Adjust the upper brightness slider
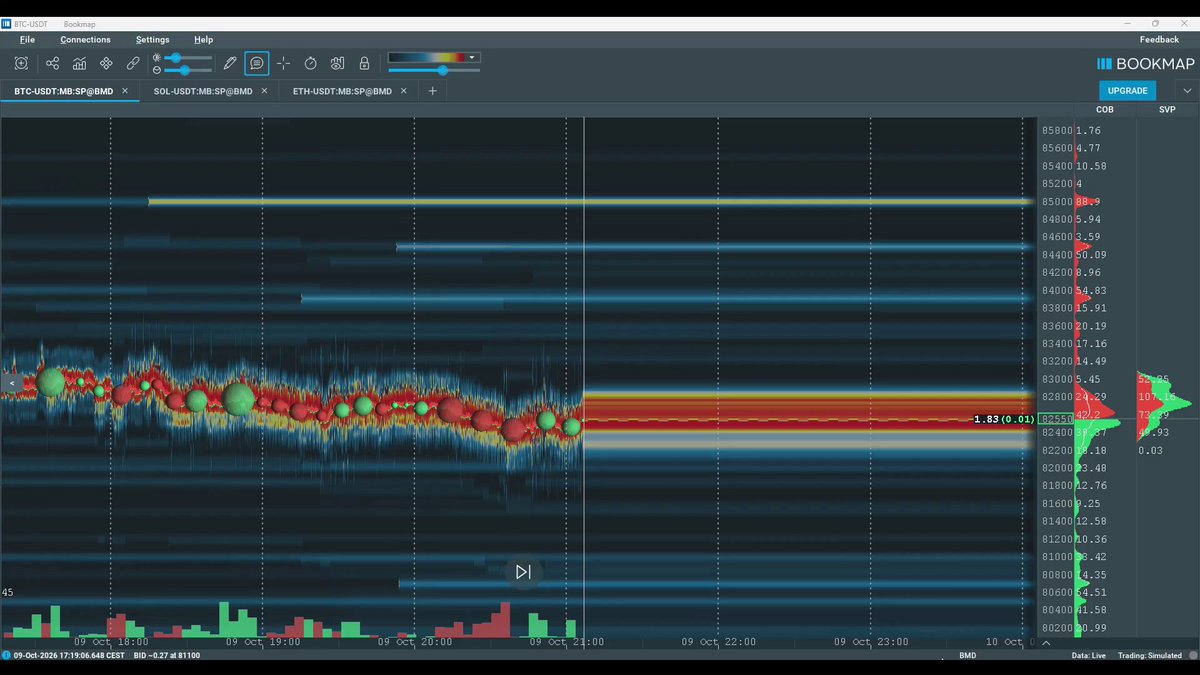1200x675 pixels. 188,58
